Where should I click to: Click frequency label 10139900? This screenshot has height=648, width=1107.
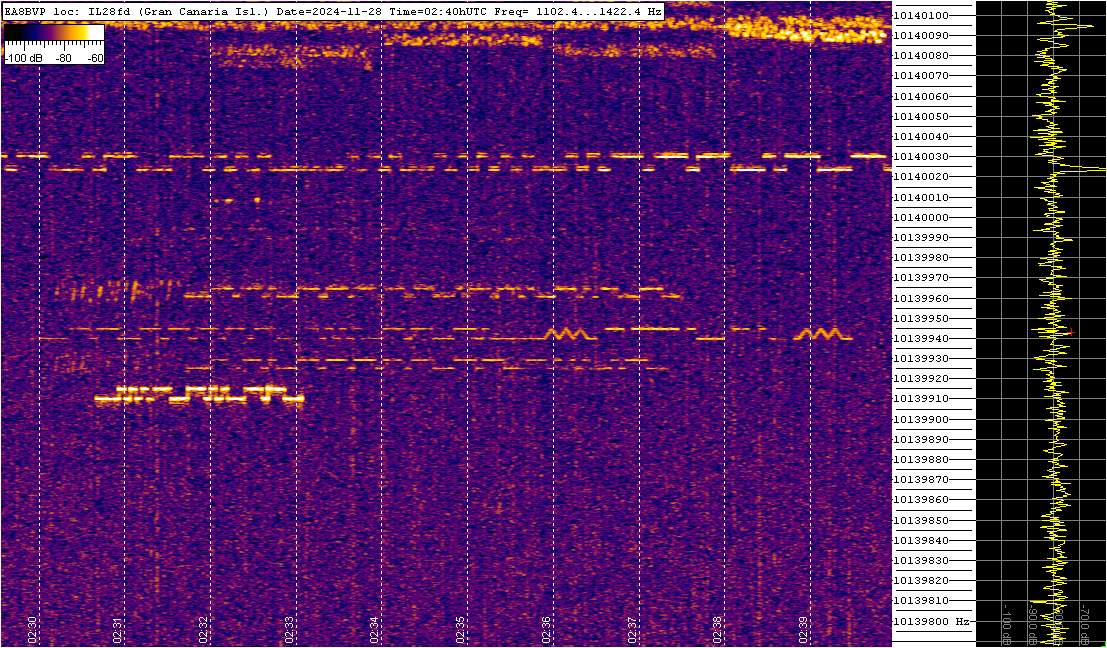pyautogui.click(x=920, y=419)
